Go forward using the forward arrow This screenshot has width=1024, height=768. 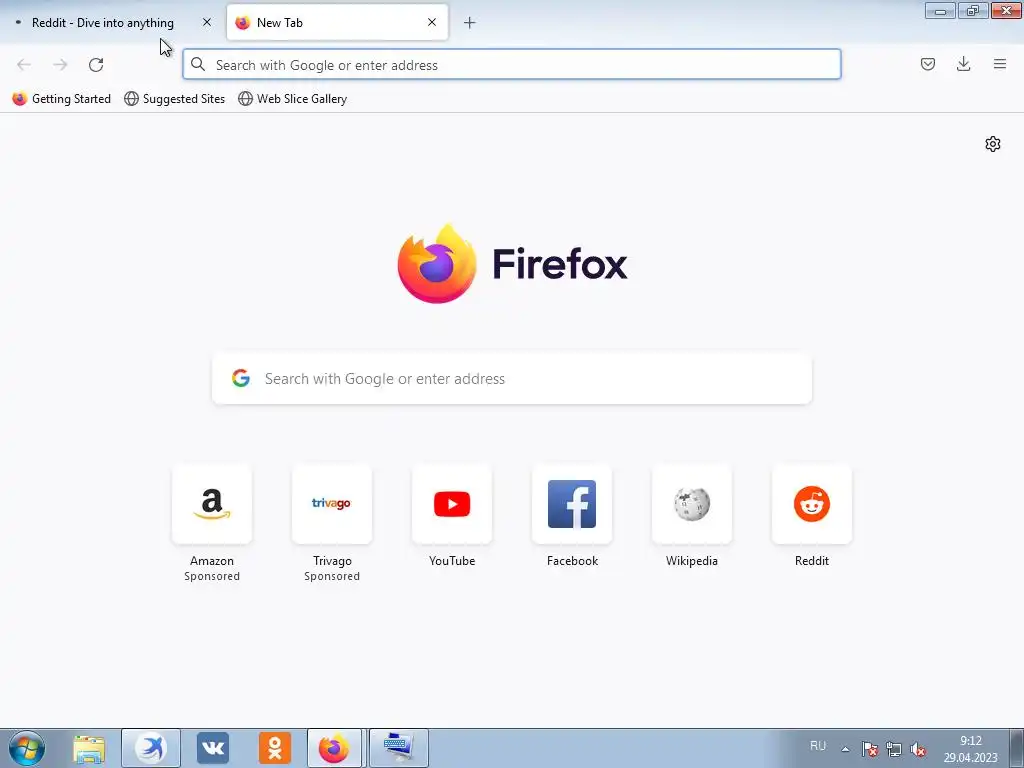(x=60, y=65)
